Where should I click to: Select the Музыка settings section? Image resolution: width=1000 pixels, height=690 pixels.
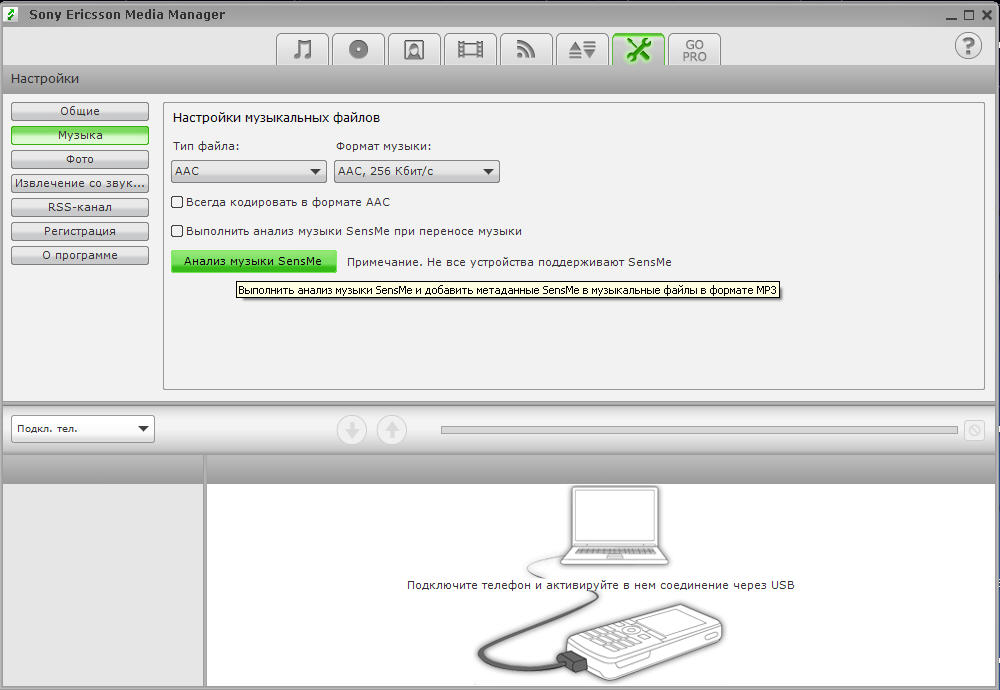point(80,135)
